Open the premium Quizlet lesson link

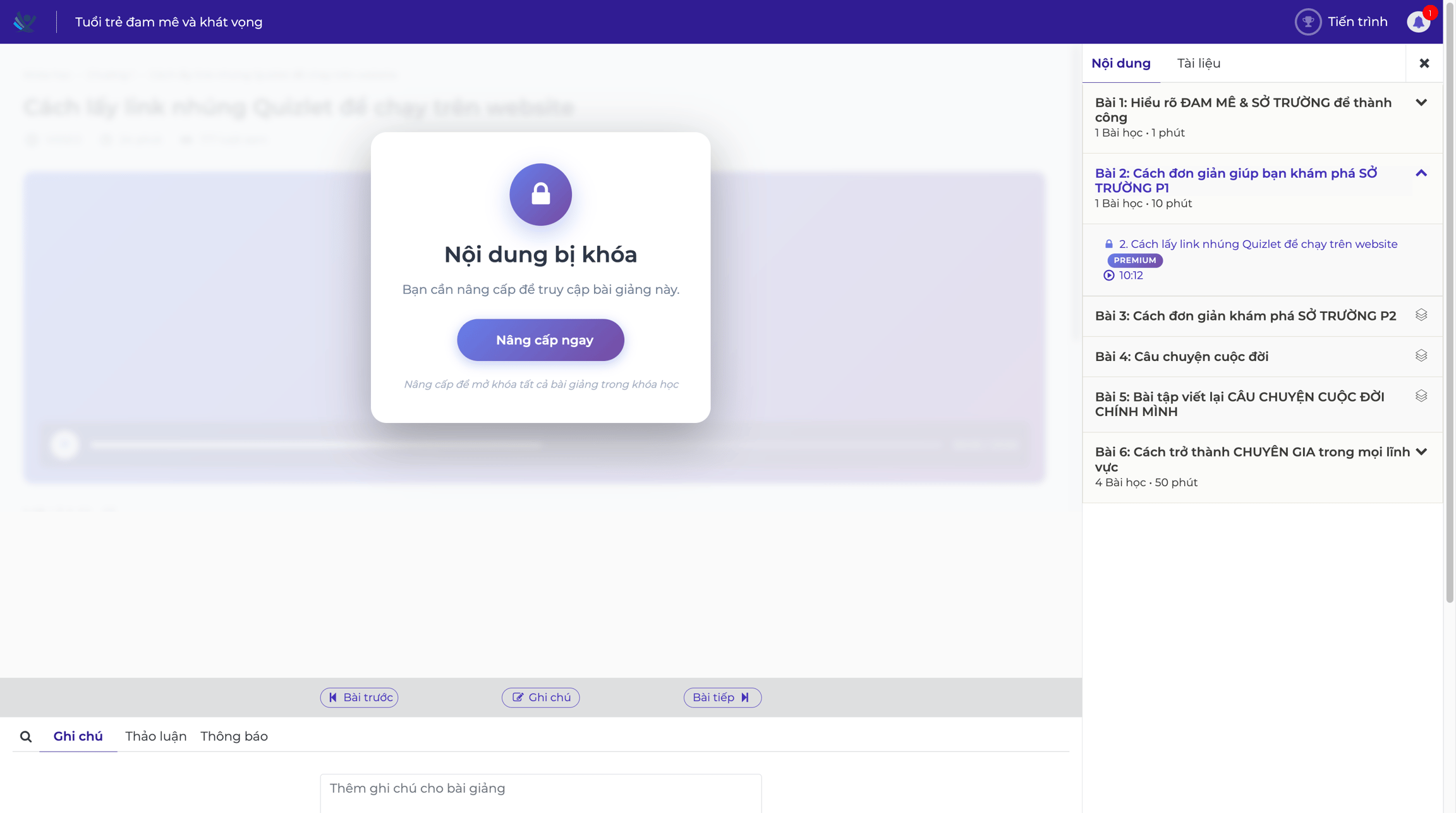[x=1258, y=244]
